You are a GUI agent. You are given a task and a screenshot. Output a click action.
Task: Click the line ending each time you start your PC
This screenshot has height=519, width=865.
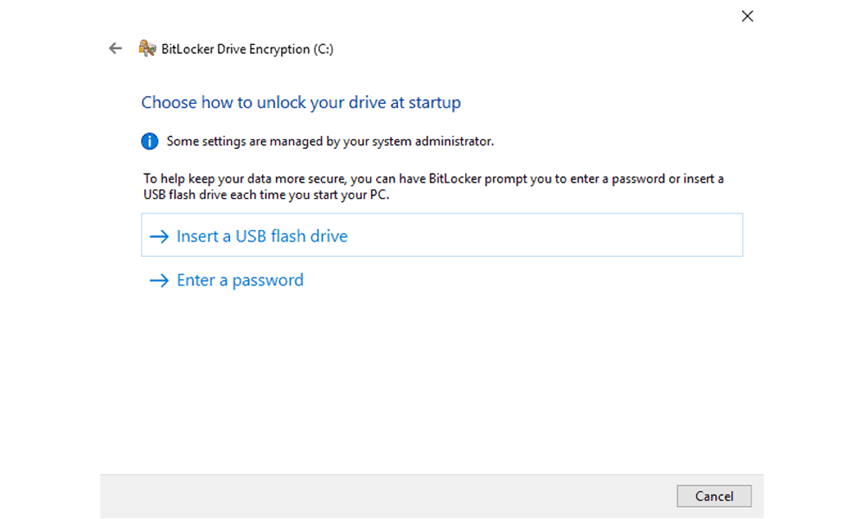click(x=266, y=195)
